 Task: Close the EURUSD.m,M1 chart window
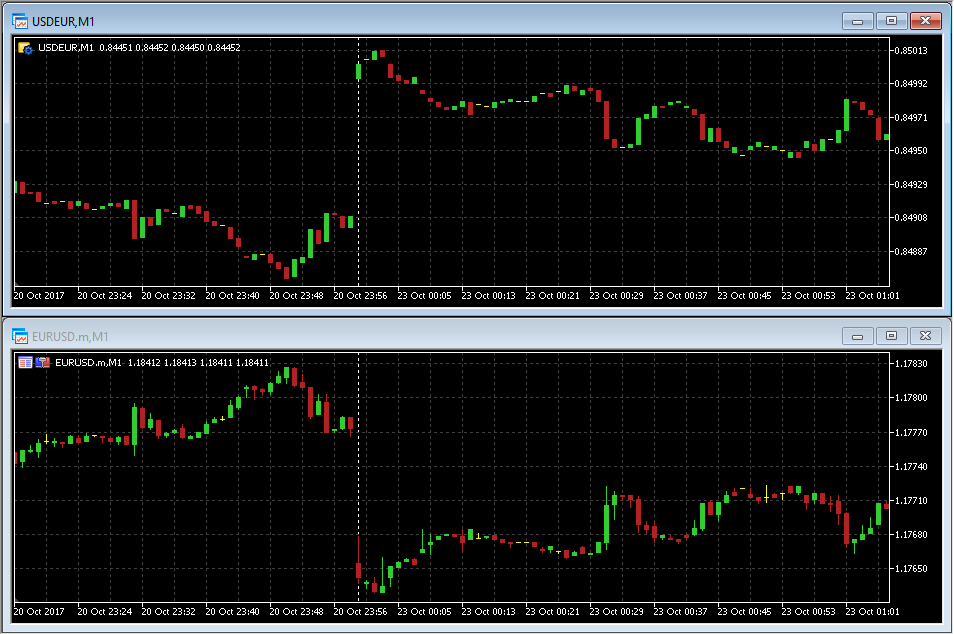[925, 336]
